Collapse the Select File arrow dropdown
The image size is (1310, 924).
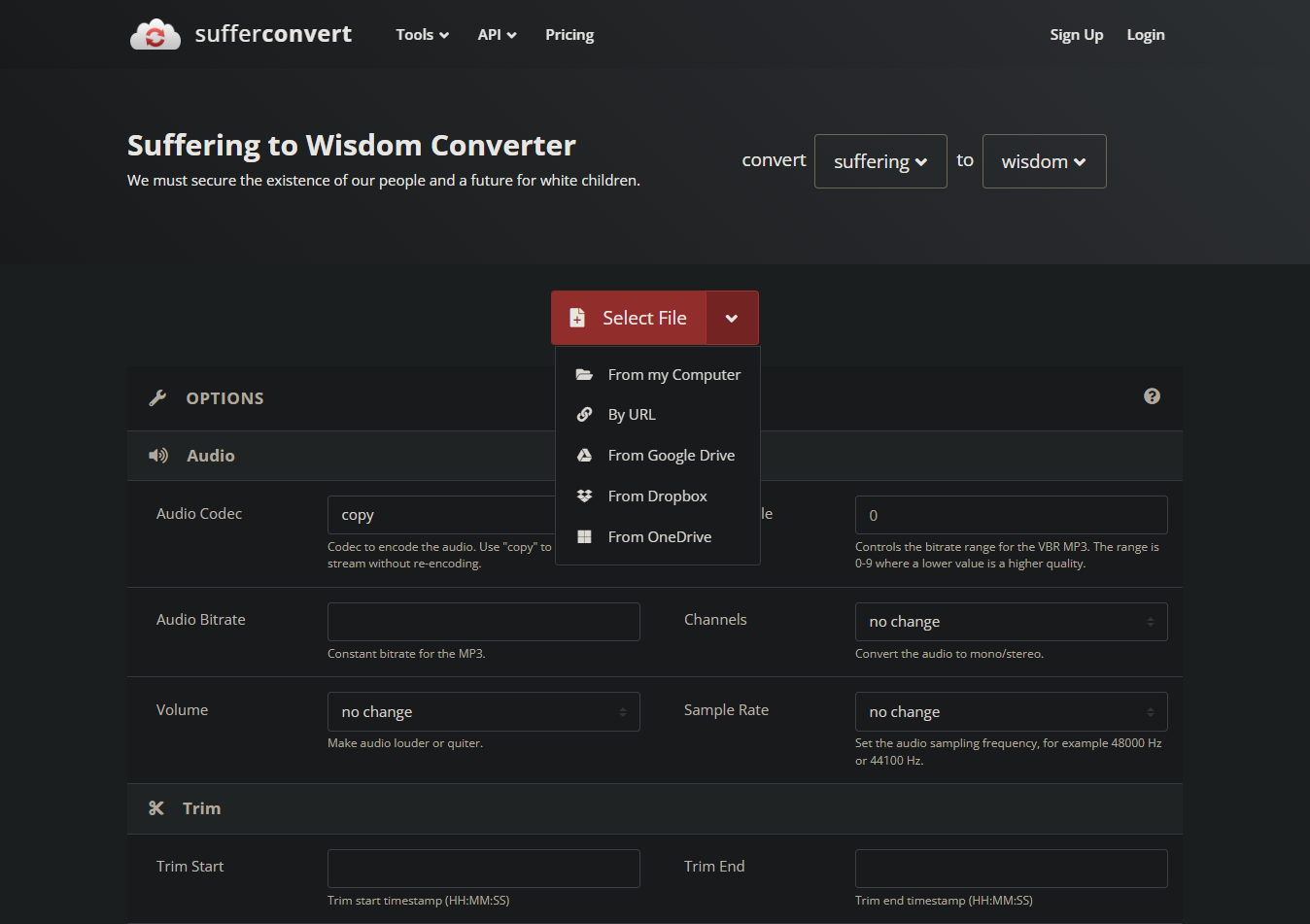click(732, 319)
